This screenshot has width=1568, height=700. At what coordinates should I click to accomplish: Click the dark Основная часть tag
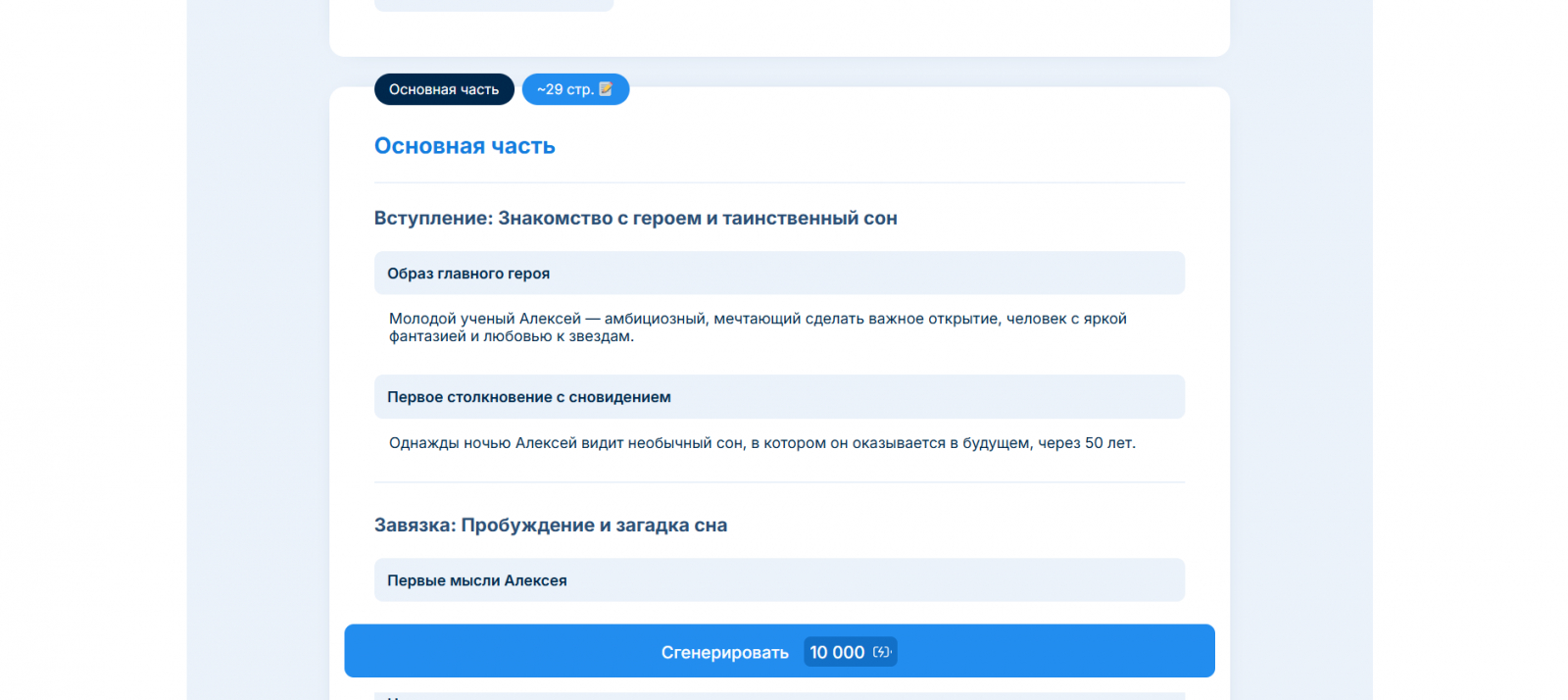pyautogui.click(x=444, y=89)
